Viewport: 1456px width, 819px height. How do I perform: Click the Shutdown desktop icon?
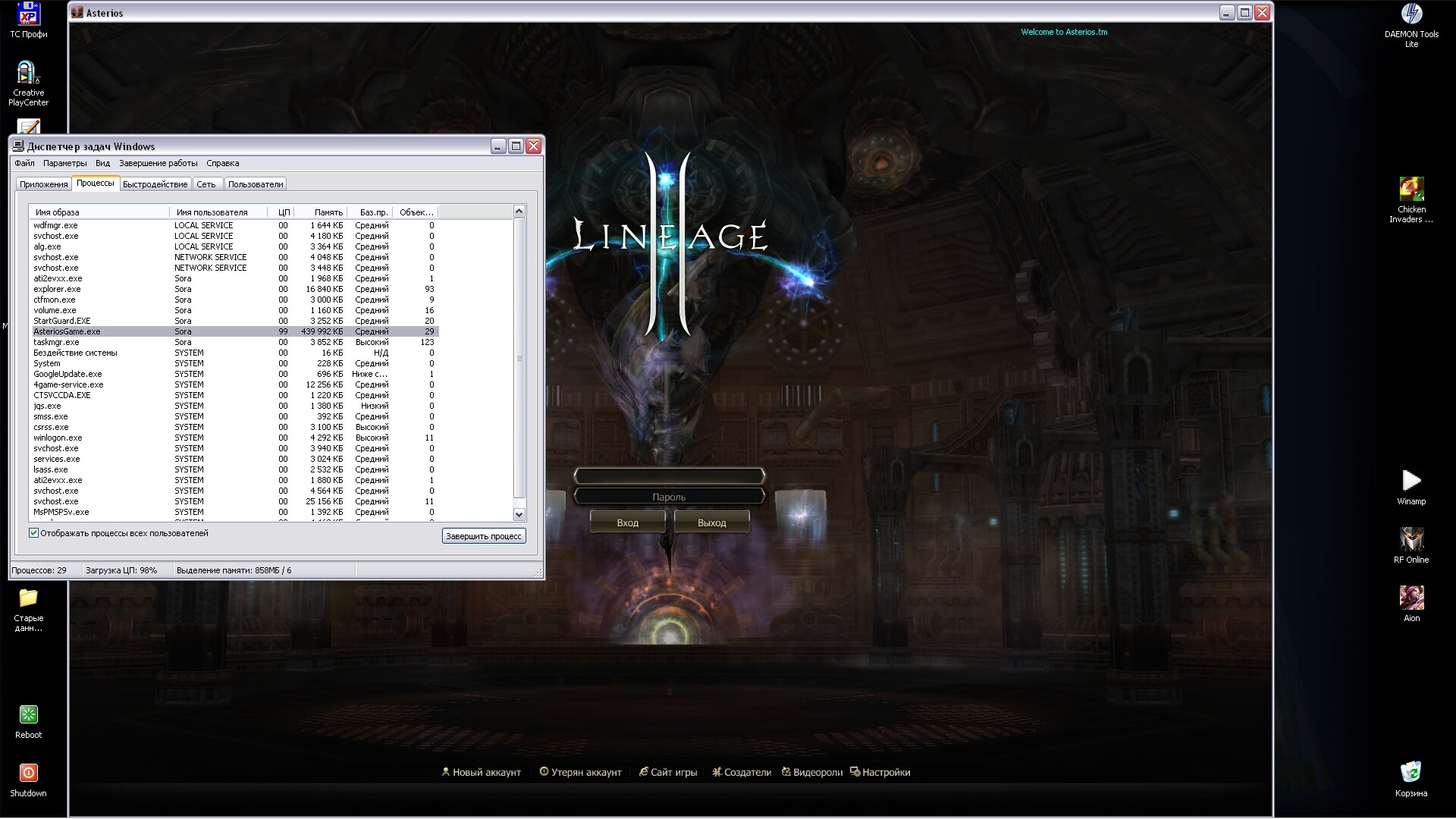click(28, 780)
